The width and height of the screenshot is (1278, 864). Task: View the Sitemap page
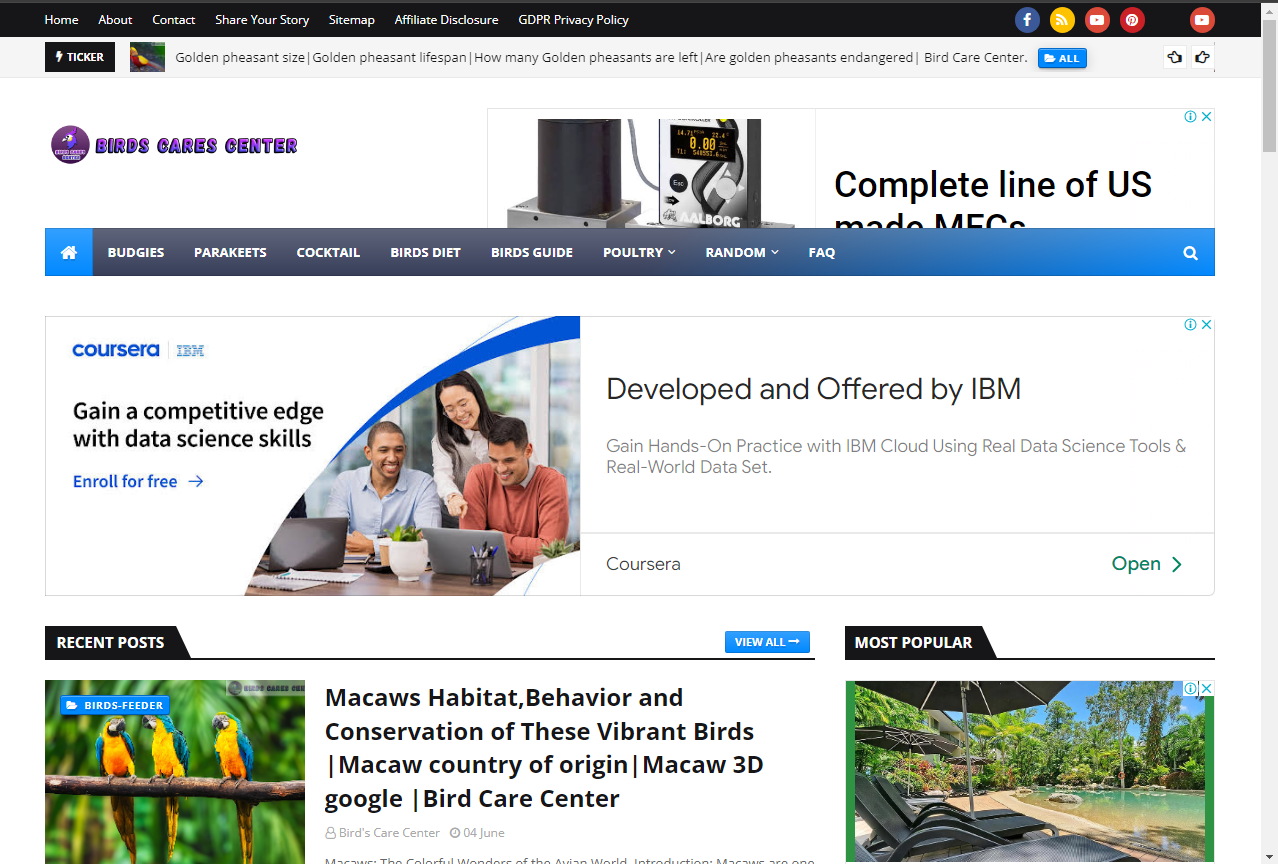tap(352, 20)
